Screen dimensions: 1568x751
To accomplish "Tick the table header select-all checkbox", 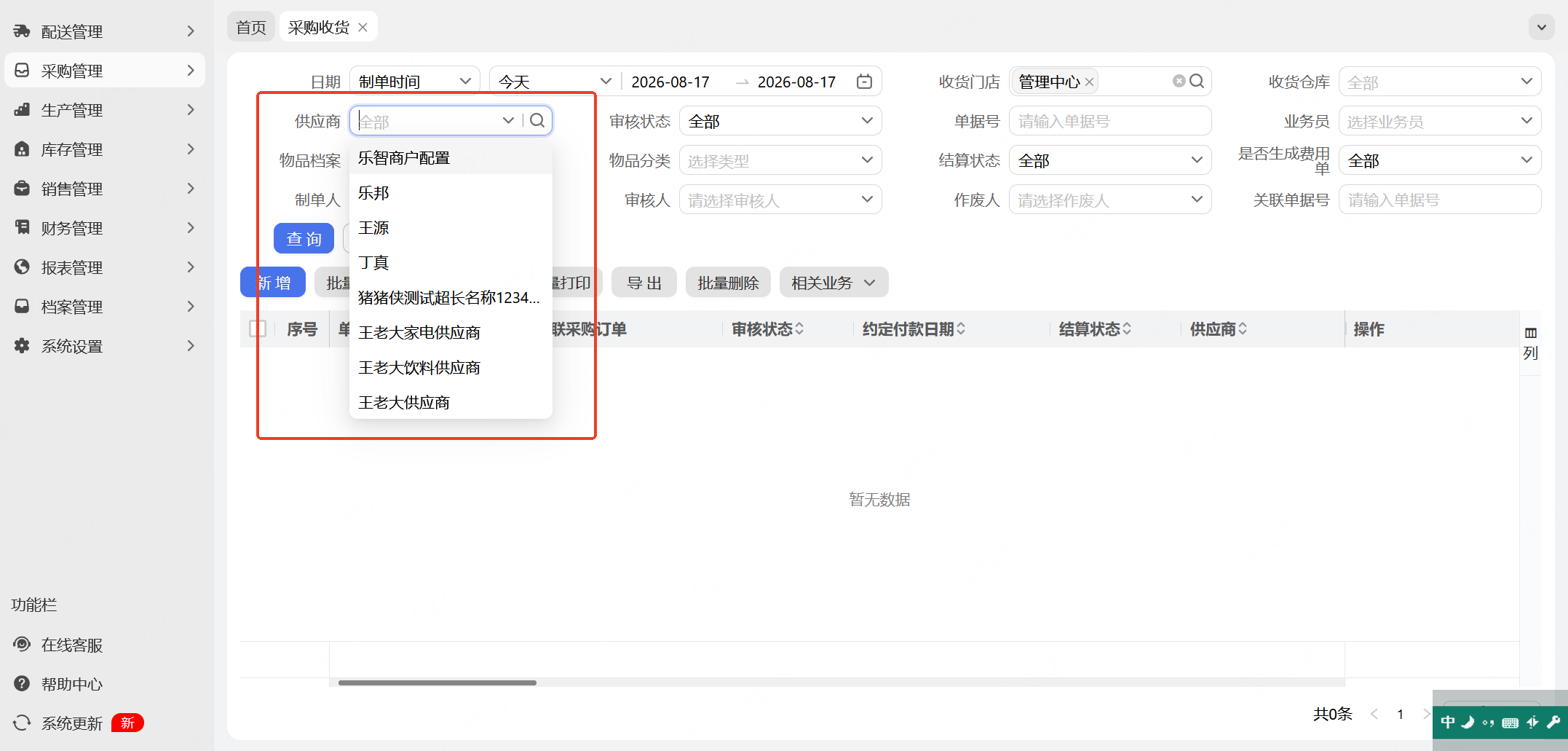I will coord(258,329).
